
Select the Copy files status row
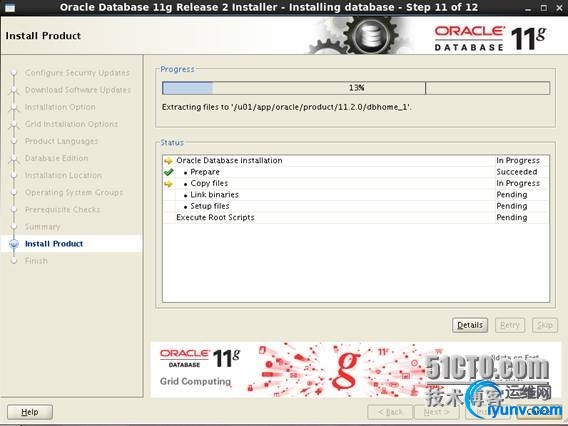pos(356,183)
